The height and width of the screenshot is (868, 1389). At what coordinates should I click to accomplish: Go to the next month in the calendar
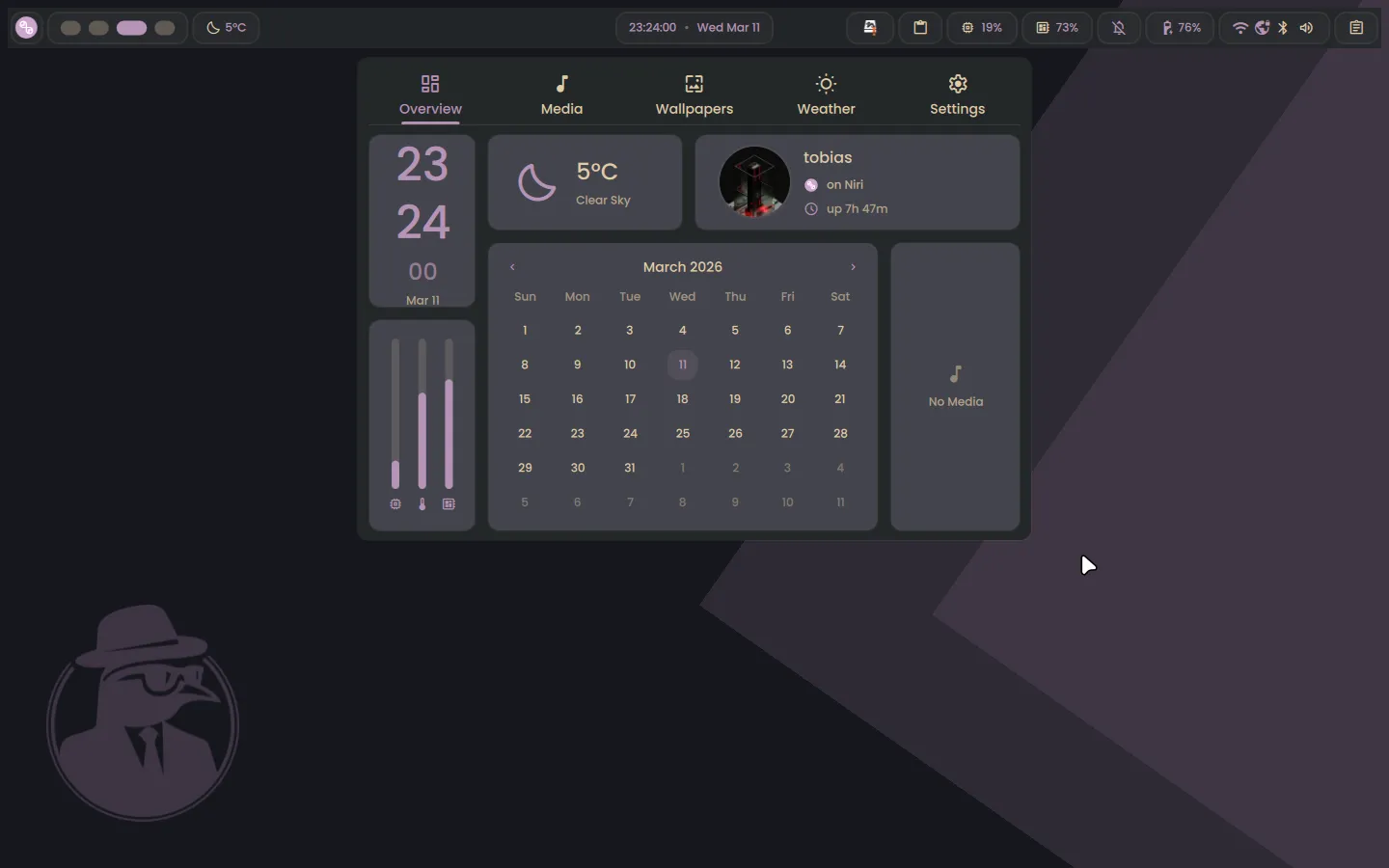pos(853,267)
